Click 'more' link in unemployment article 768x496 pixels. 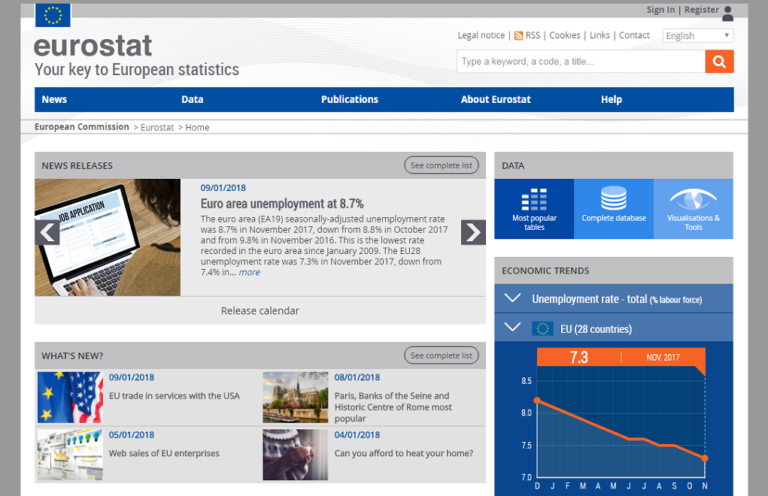pyautogui.click(x=249, y=272)
